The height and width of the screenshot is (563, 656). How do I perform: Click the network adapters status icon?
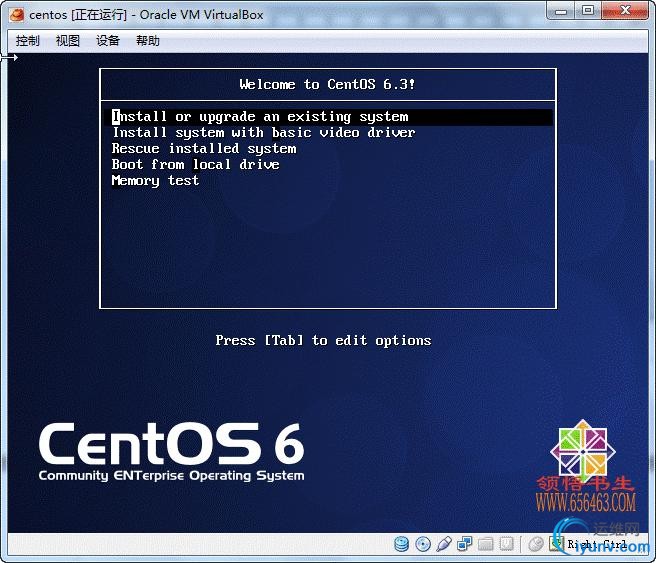[464, 544]
